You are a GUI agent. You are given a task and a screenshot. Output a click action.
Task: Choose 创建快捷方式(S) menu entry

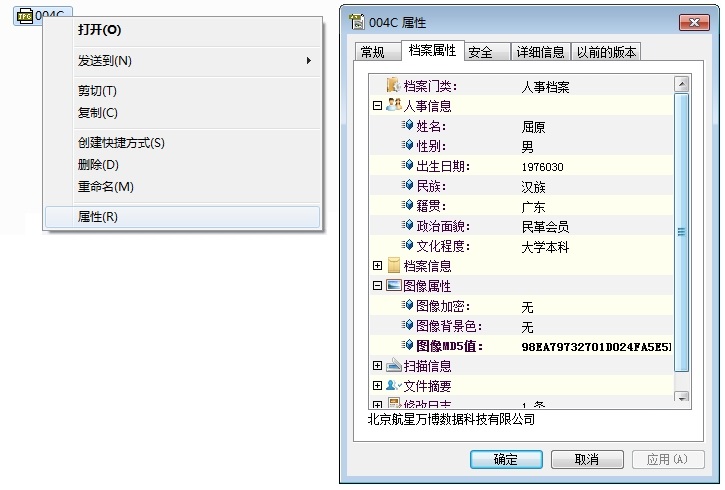point(182,143)
